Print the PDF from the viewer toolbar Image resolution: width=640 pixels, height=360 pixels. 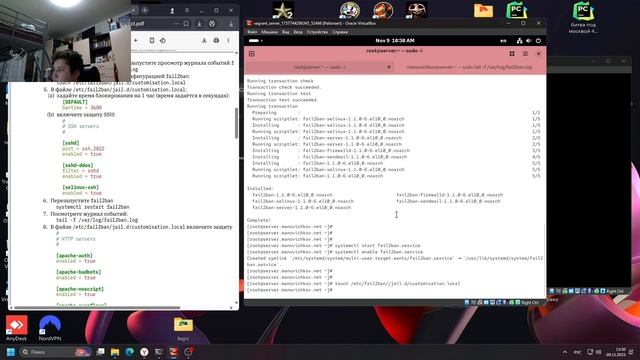point(216,40)
